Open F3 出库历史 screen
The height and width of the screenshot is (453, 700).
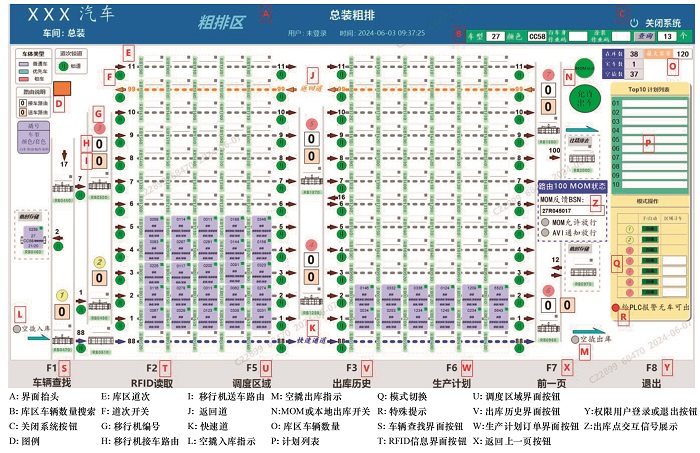point(352,374)
